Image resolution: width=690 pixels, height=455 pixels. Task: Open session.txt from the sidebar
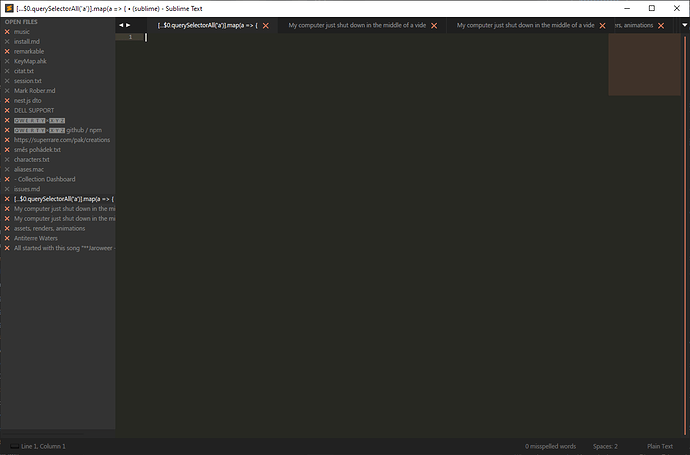pyautogui.click(x=28, y=81)
